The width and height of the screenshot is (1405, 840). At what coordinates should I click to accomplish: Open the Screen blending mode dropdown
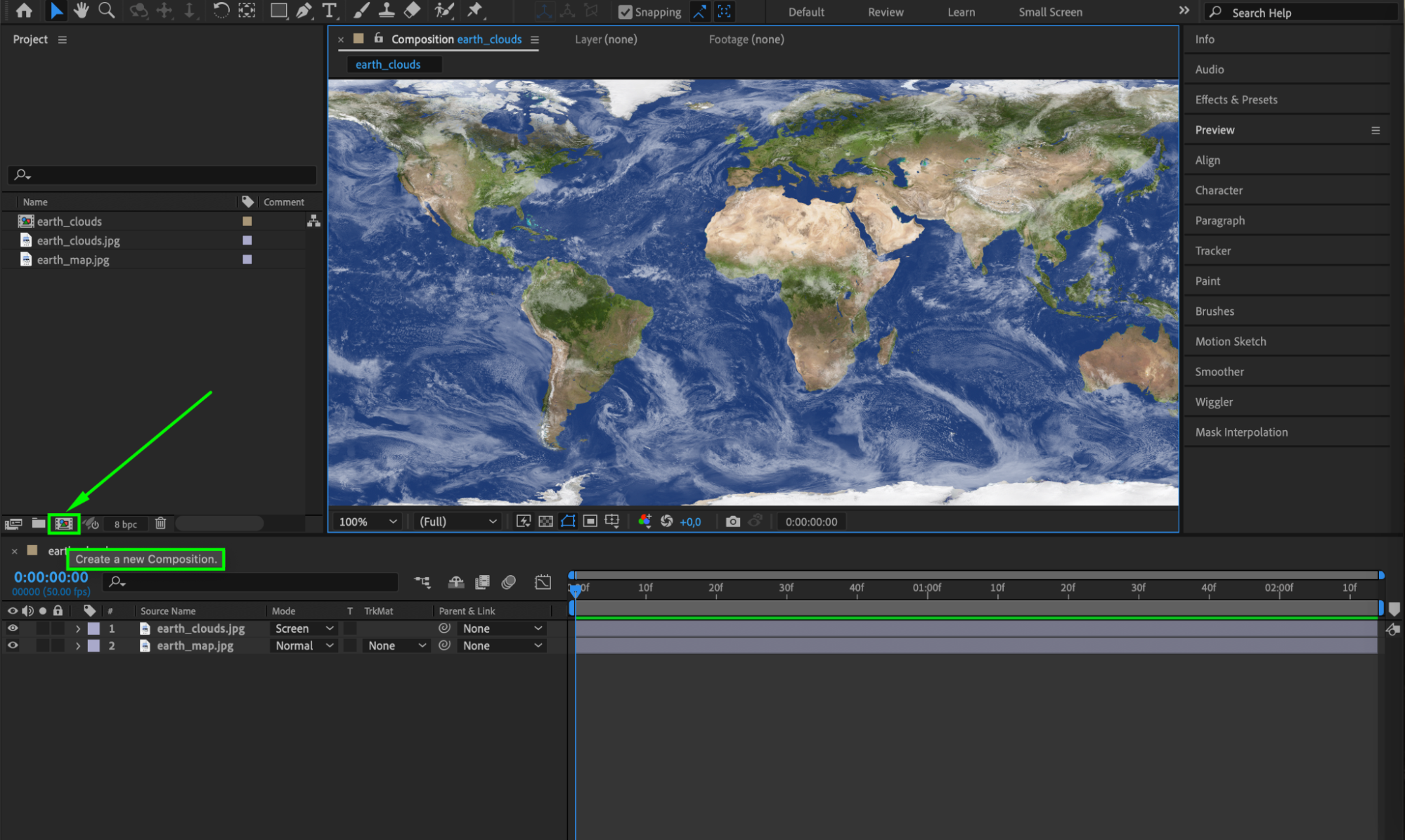pos(304,628)
